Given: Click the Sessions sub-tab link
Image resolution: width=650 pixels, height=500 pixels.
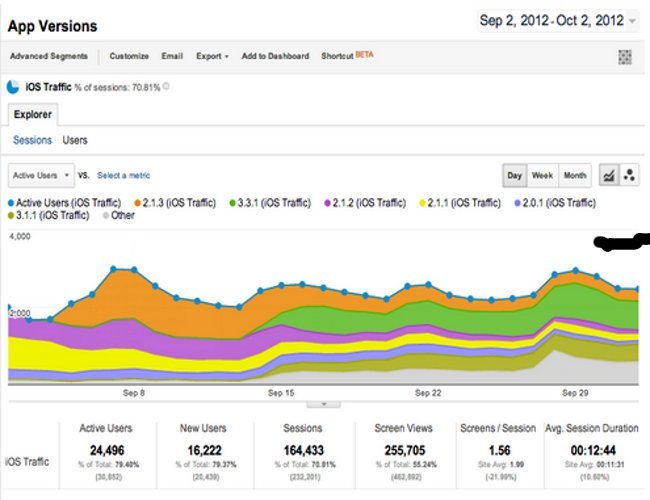Looking at the screenshot, I should tap(32, 141).
